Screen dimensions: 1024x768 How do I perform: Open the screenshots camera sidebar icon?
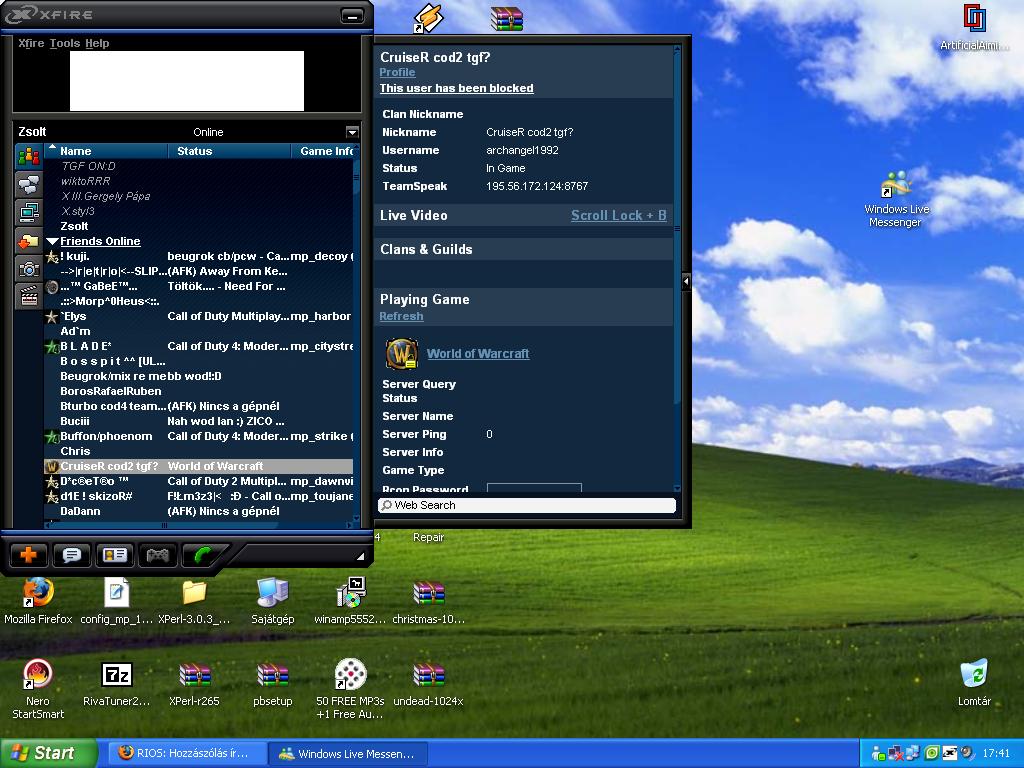(x=28, y=268)
